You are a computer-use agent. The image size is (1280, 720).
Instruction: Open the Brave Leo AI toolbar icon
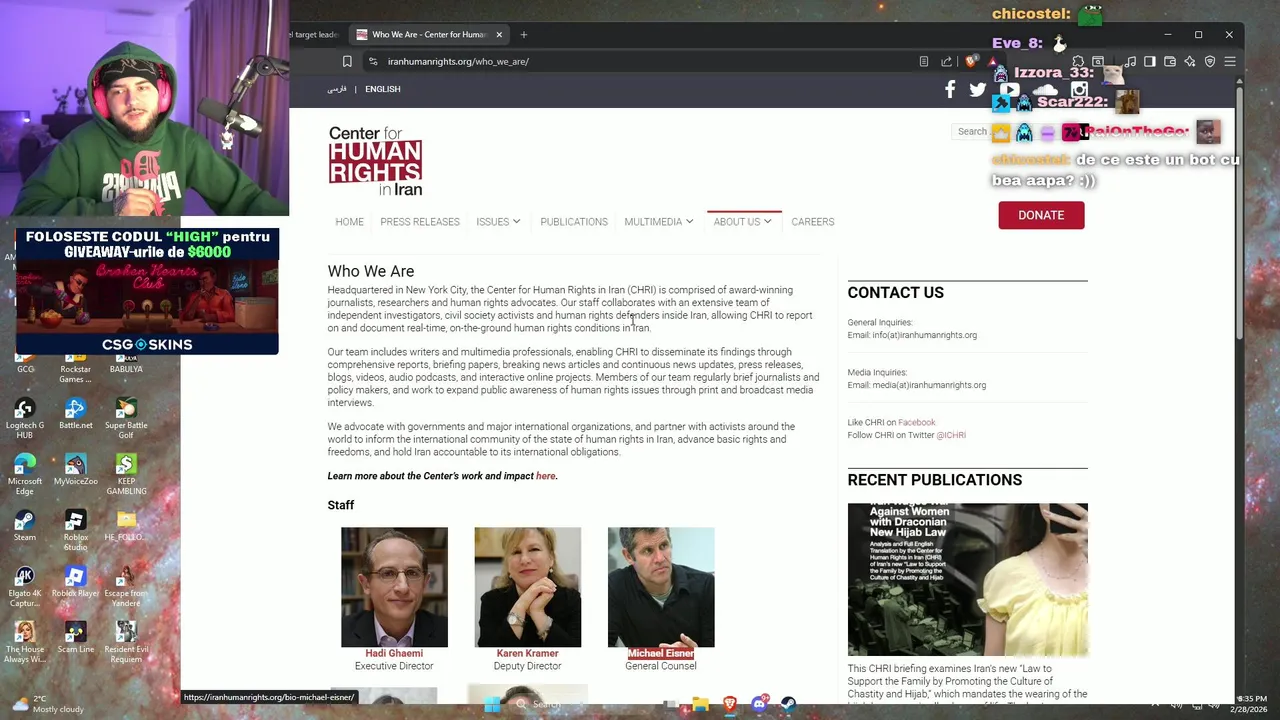click(x=1190, y=61)
